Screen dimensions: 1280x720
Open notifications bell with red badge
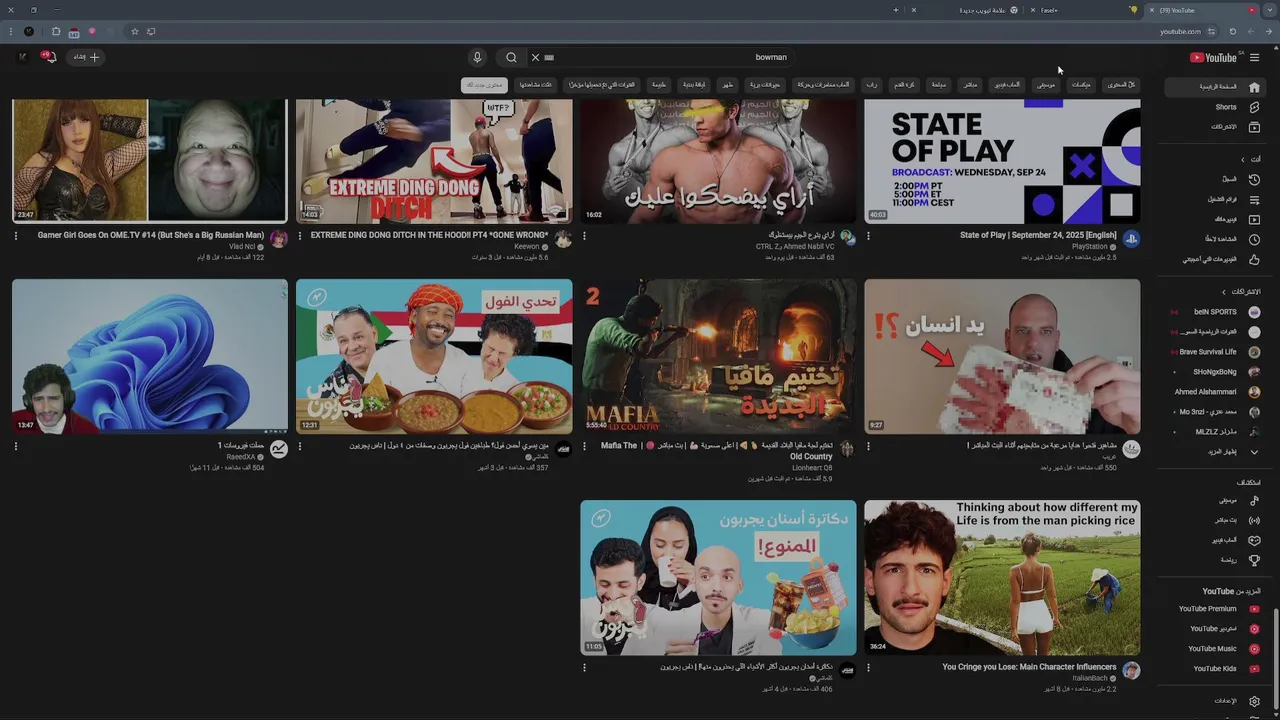48,57
